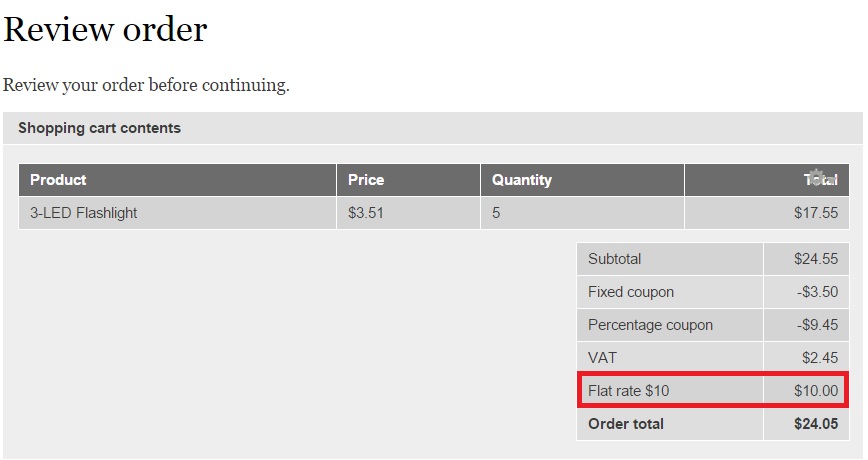Click the Product column header

[x=58, y=180]
